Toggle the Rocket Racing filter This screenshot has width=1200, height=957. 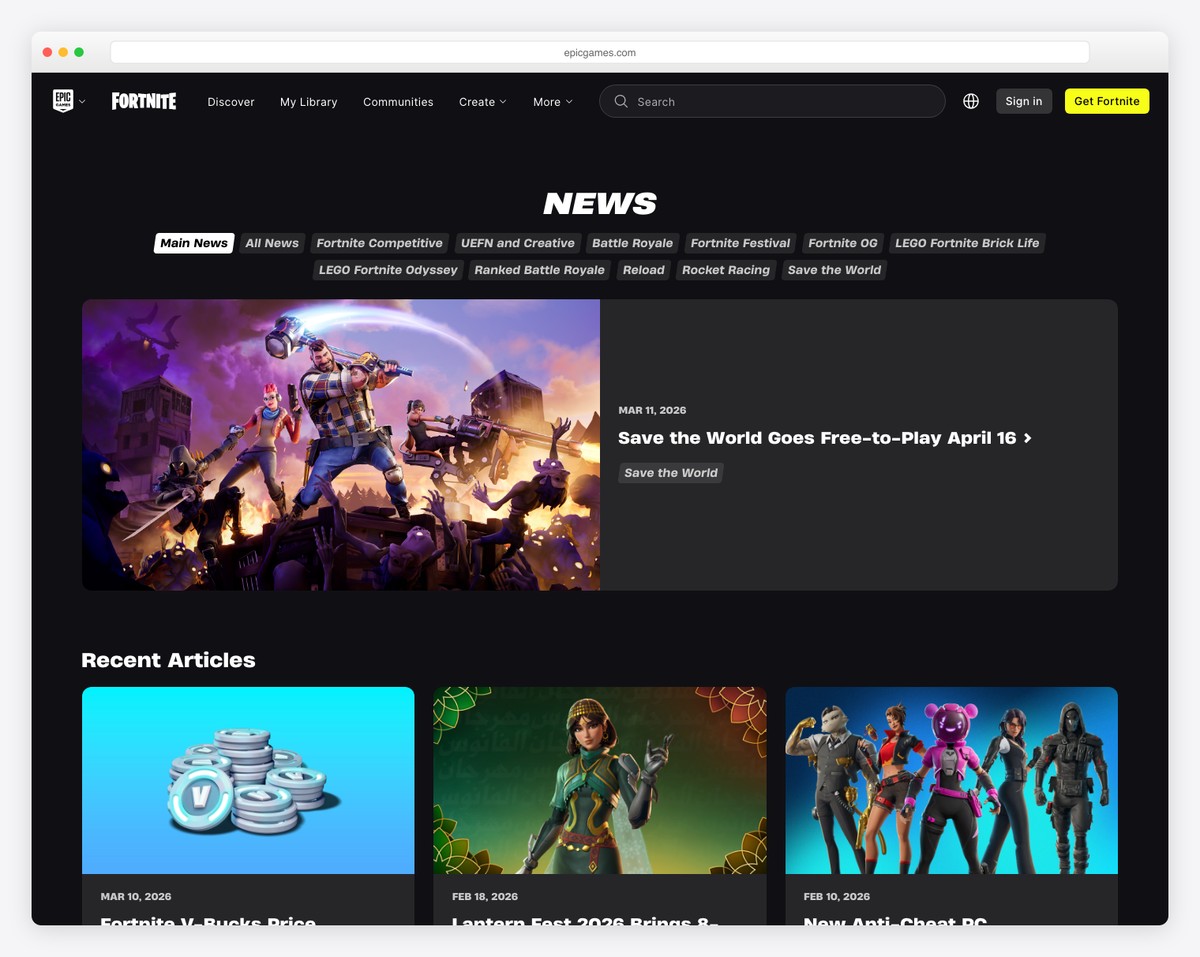click(x=726, y=269)
